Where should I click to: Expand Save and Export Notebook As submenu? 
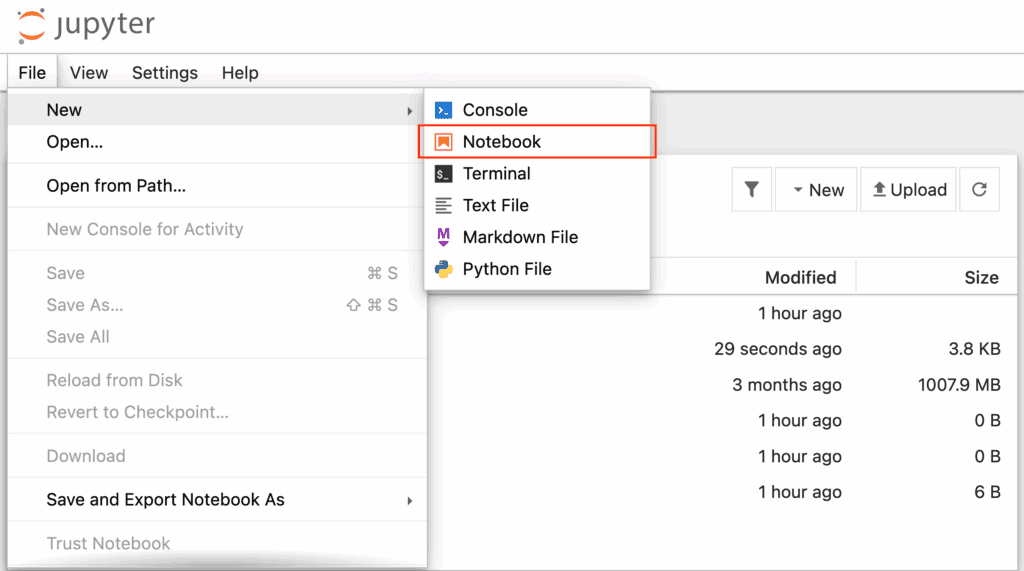409,501
